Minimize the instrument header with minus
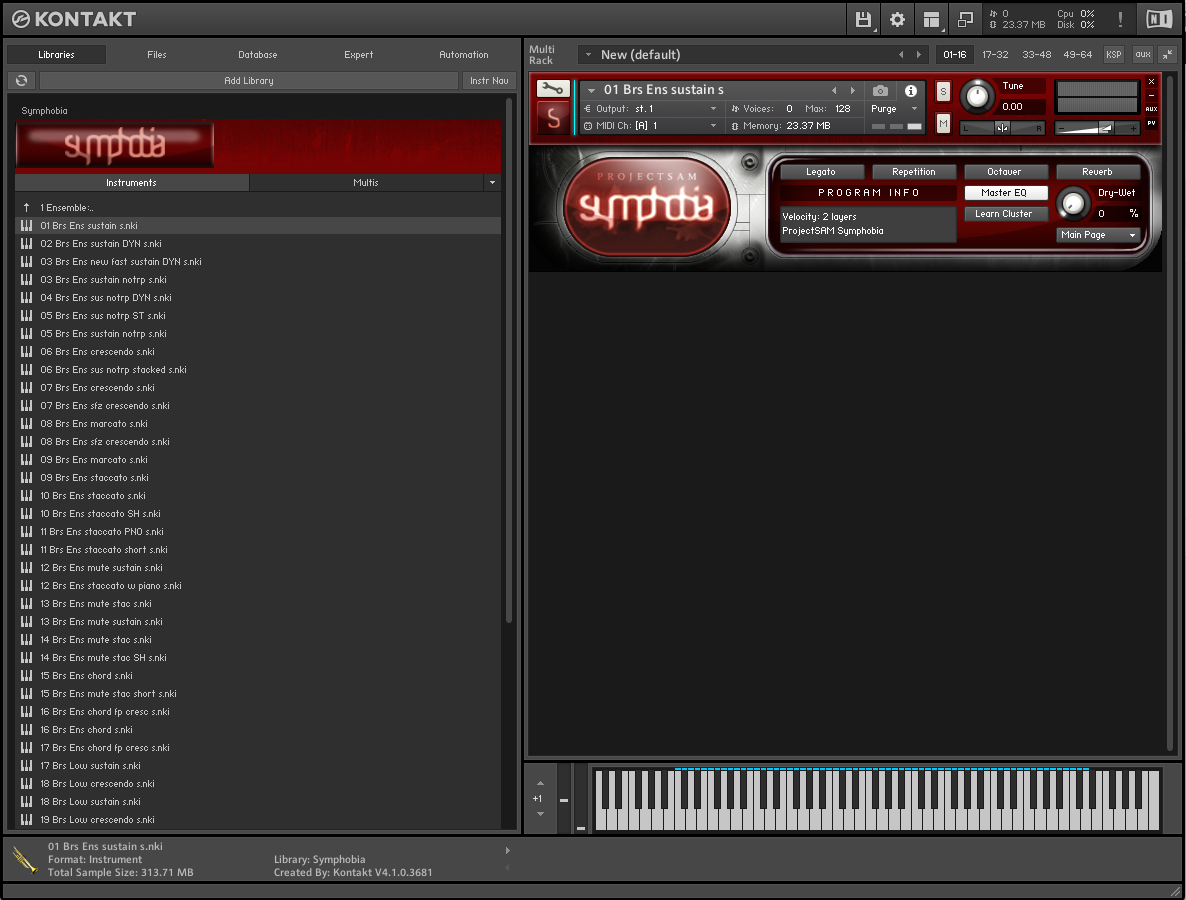 tap(1151, 95)
